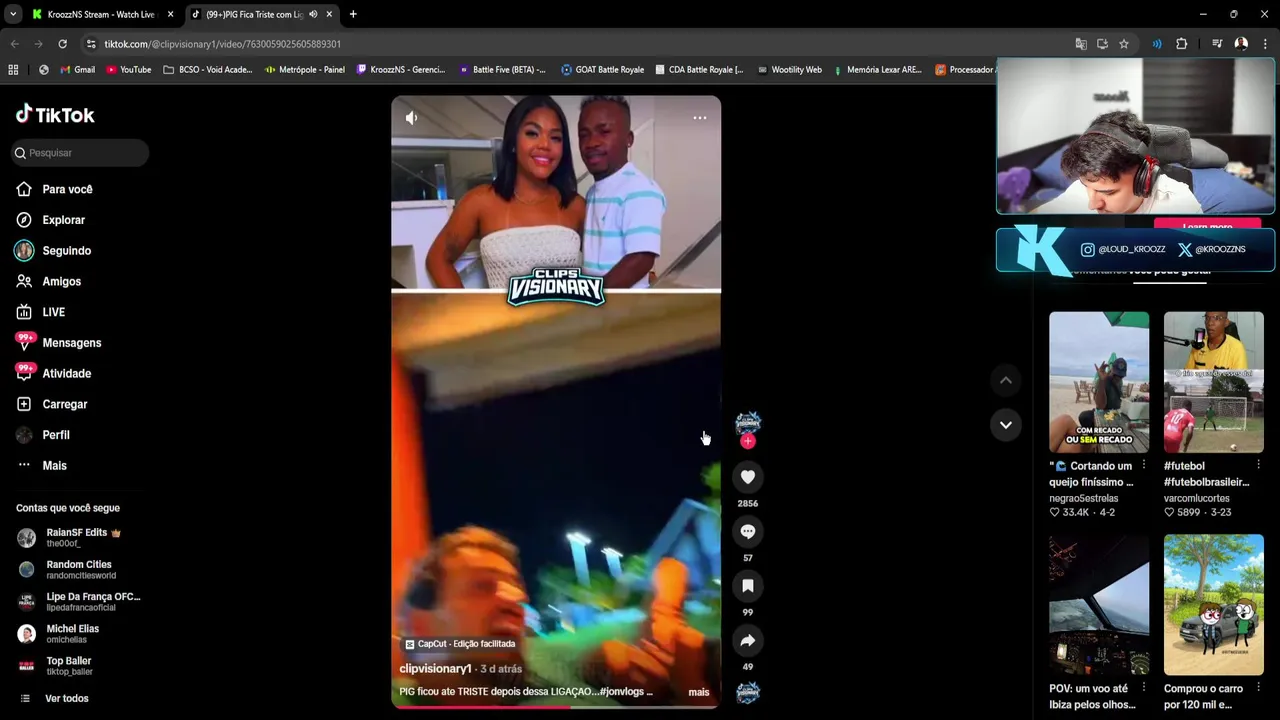Open options dots on POV Ibiza card

pyautogui.click(x=1143, y=689)
